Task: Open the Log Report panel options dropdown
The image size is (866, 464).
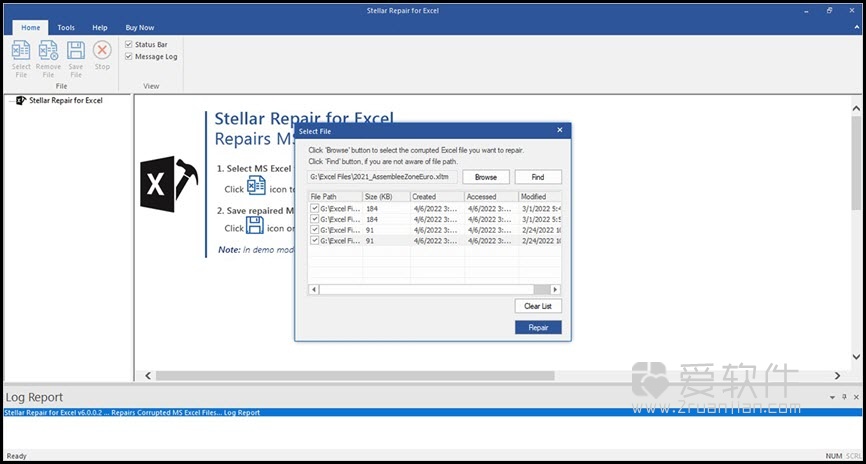Action: [832, 397]
